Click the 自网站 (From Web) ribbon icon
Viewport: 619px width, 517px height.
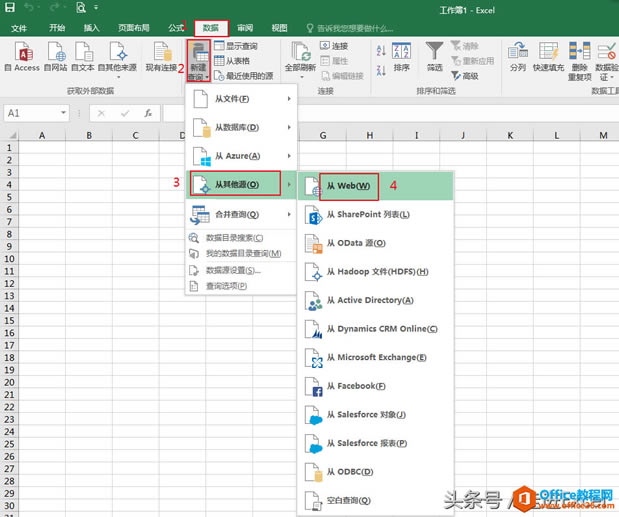coord(56,57)
